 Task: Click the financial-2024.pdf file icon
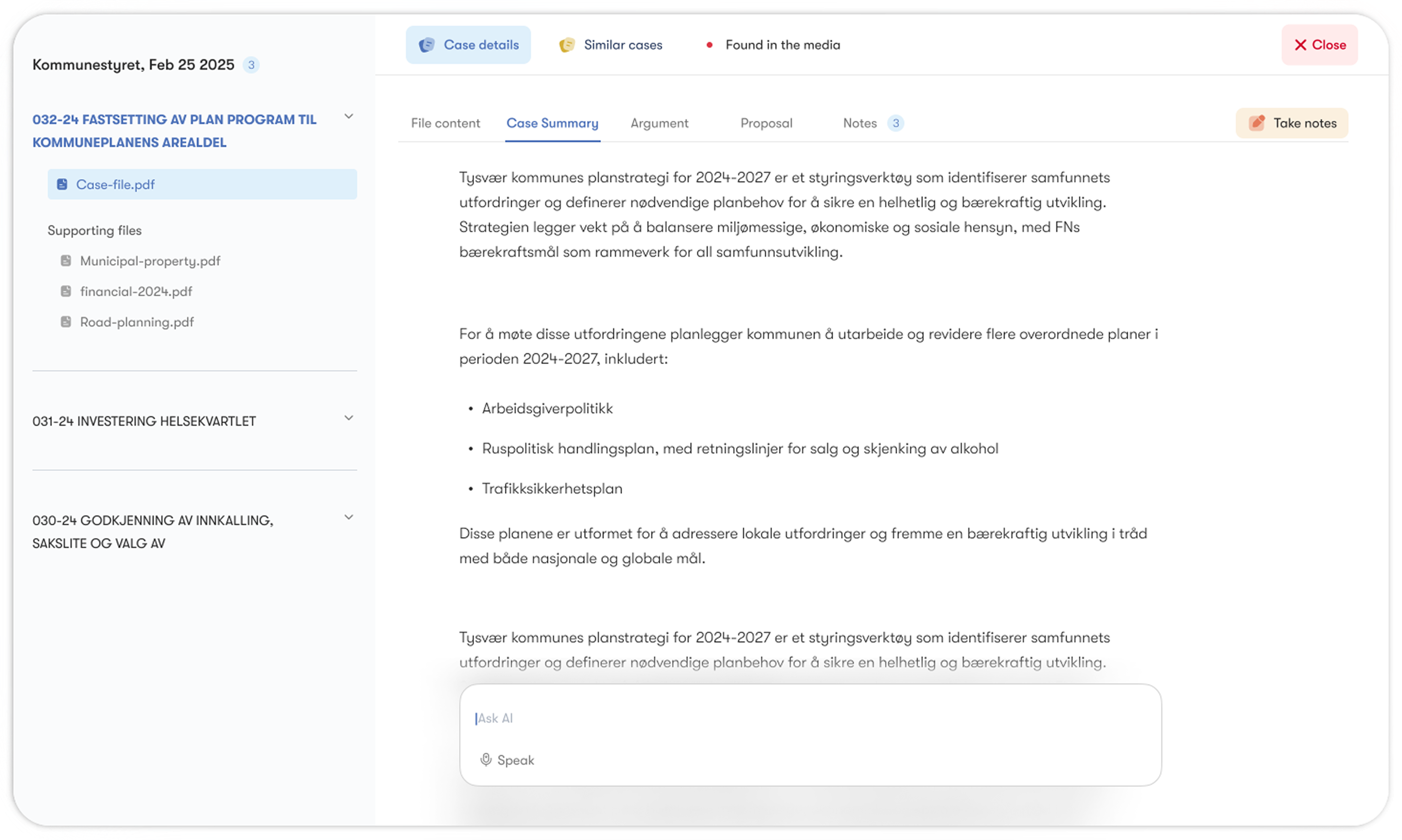coord(66,291)
